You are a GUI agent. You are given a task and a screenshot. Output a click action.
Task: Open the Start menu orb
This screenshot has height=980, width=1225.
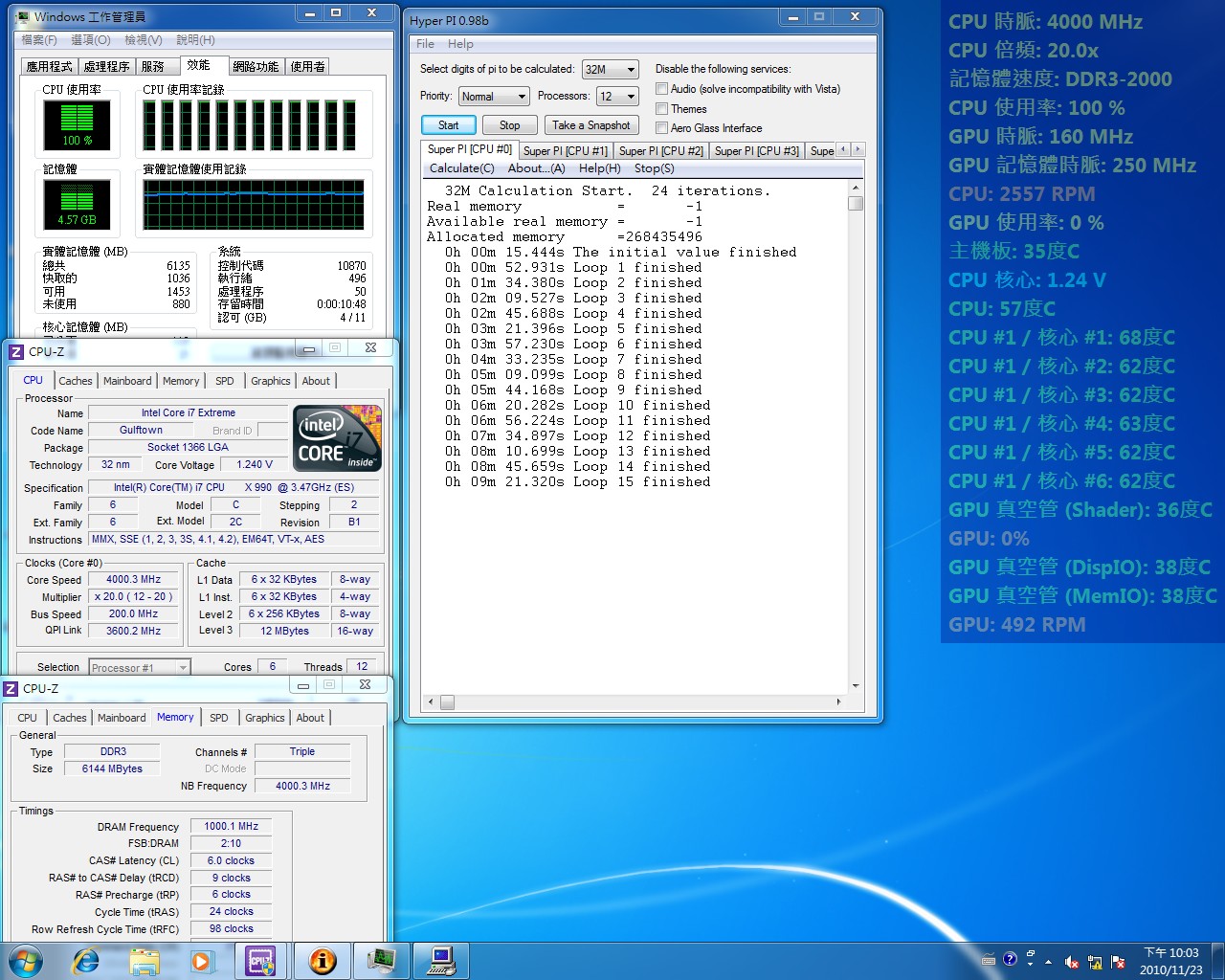[x=26, y=960]
